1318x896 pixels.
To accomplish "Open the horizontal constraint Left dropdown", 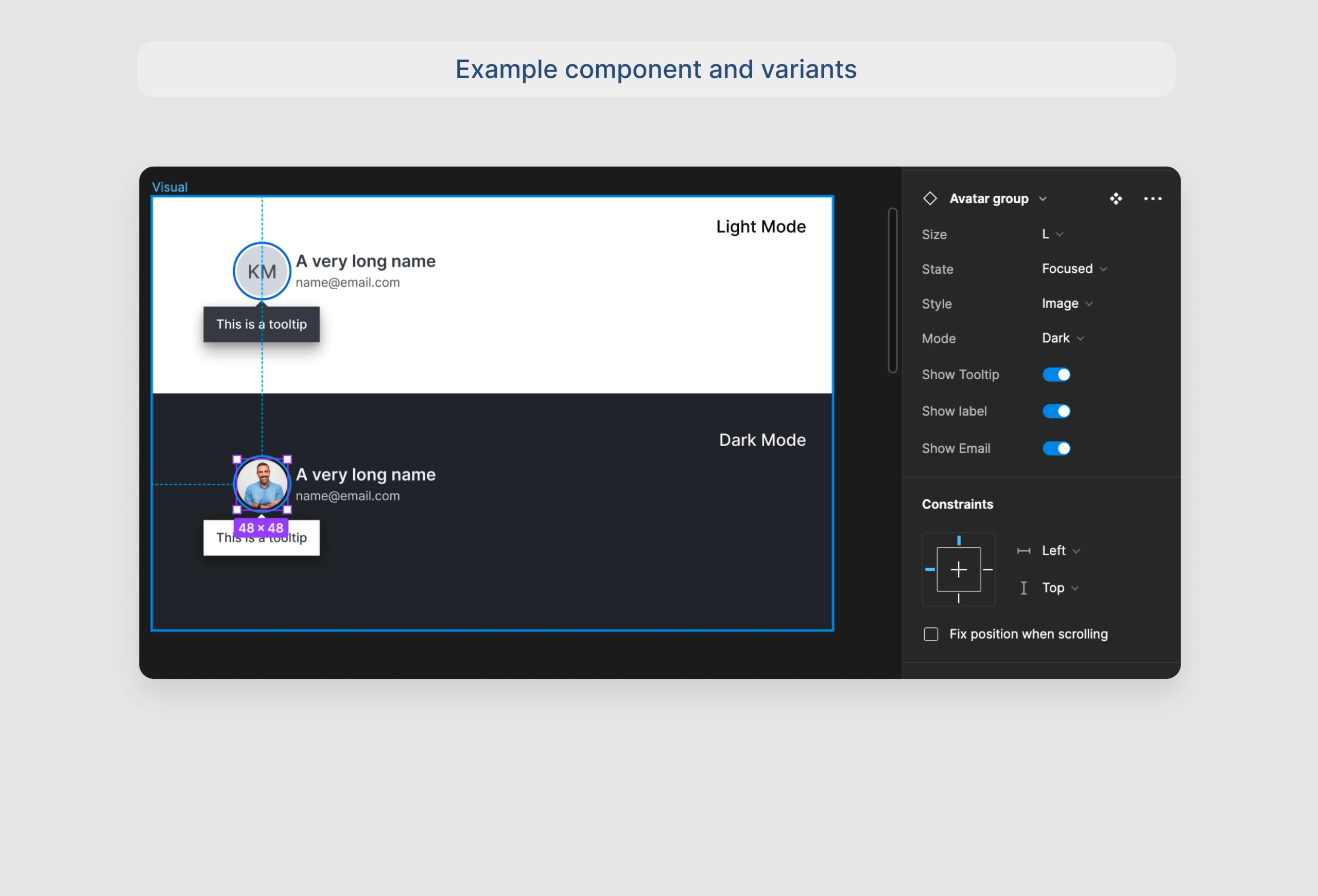I will [1061, 550].
